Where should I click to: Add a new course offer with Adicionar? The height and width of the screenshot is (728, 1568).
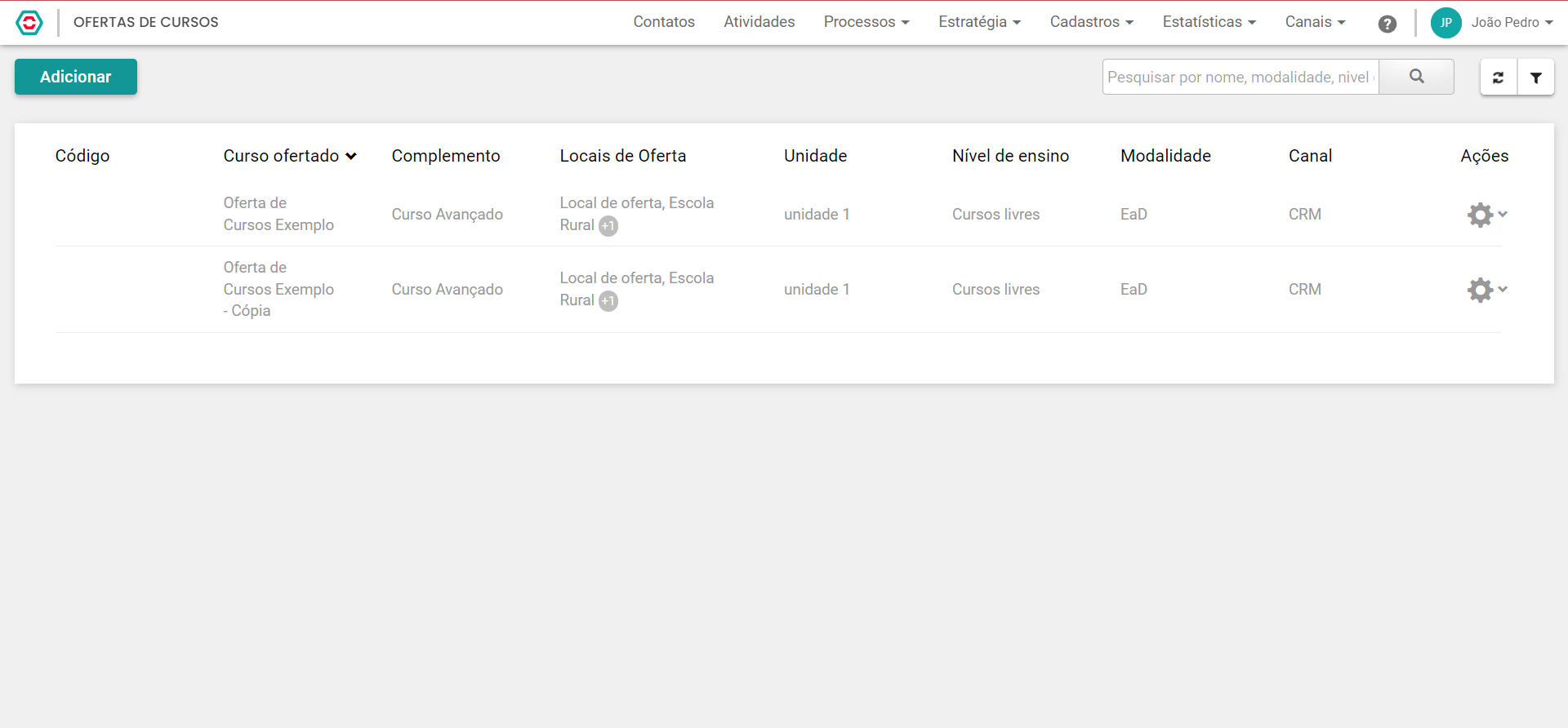click(x=76, y=77)
